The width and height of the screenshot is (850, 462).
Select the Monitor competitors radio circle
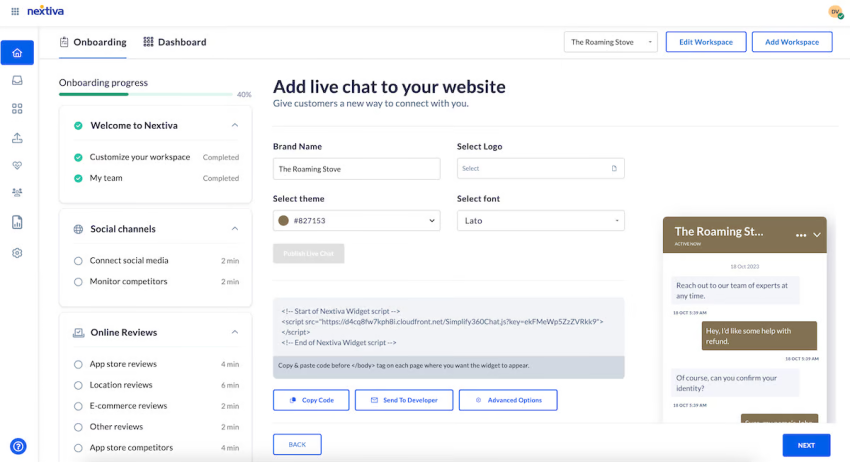(x=78, y=282)
